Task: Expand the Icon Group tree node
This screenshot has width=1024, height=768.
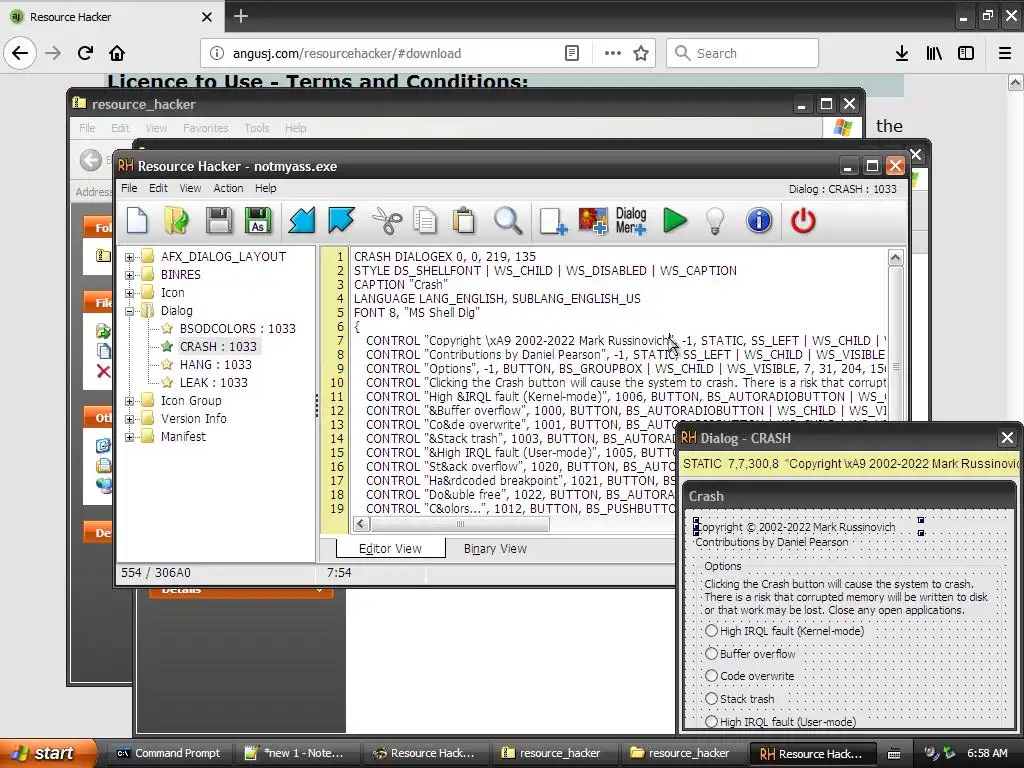Action: [x=129, y=401]
